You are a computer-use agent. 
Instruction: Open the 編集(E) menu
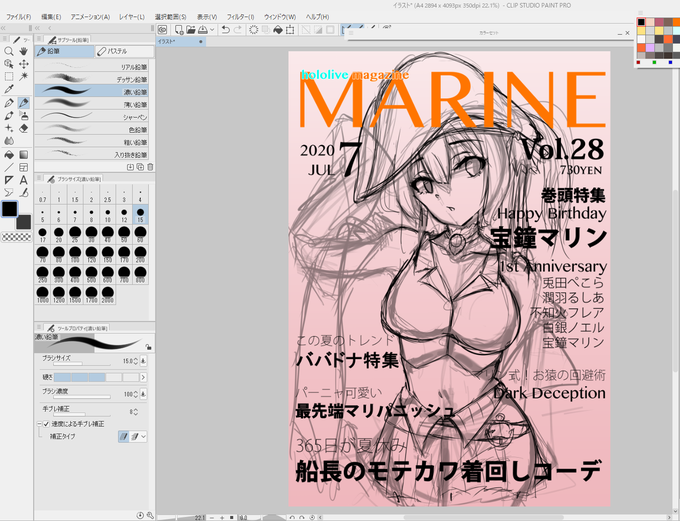(51, 17)
